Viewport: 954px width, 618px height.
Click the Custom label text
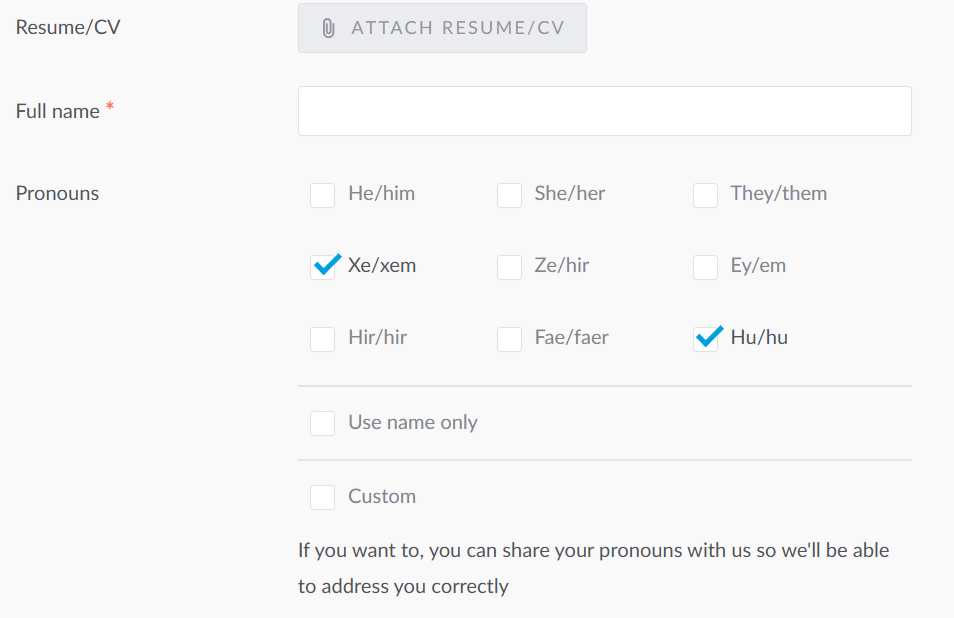(x=382, y=496)
